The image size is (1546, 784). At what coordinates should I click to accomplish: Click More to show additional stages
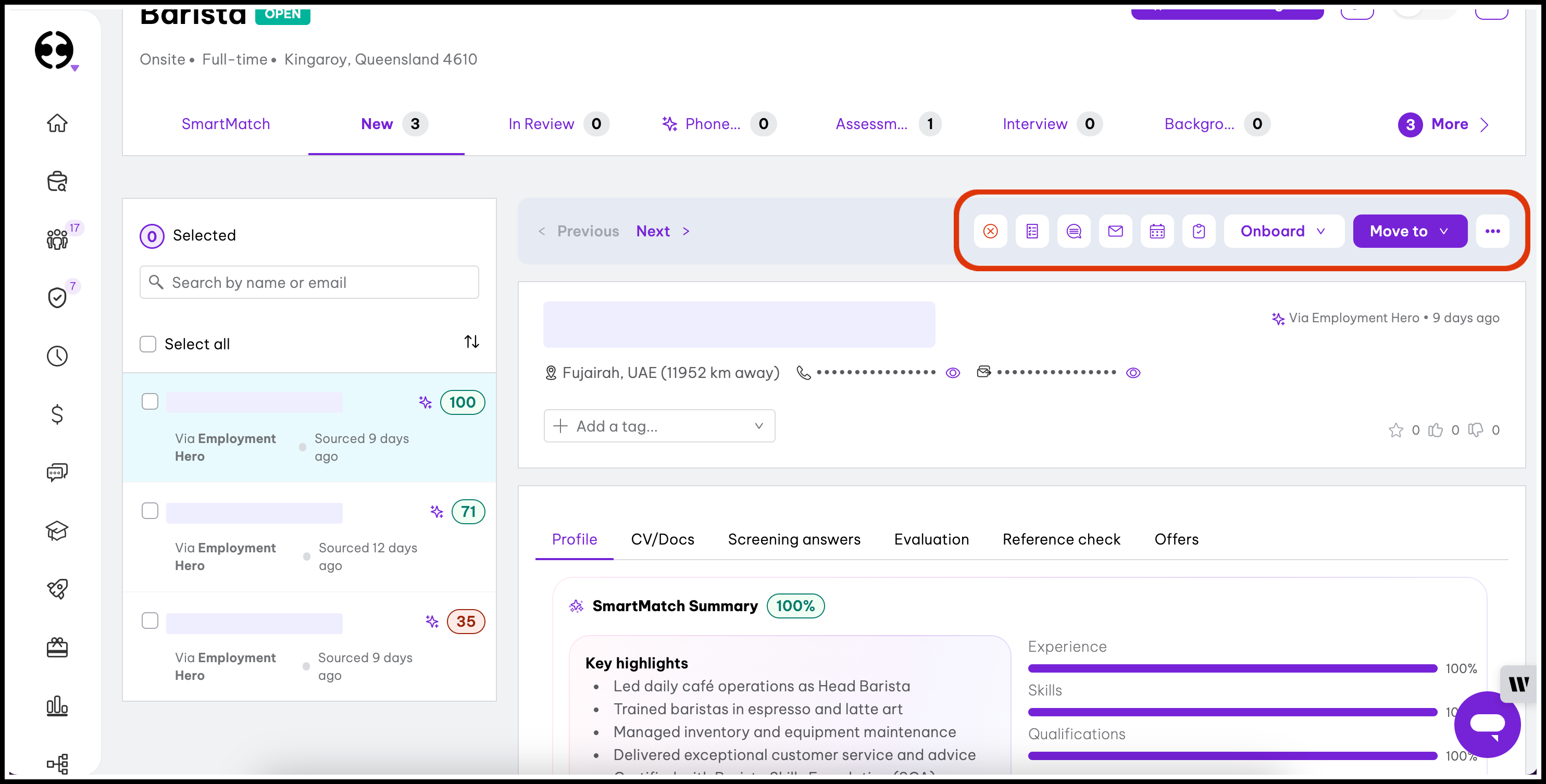(x=1449, y=124)
